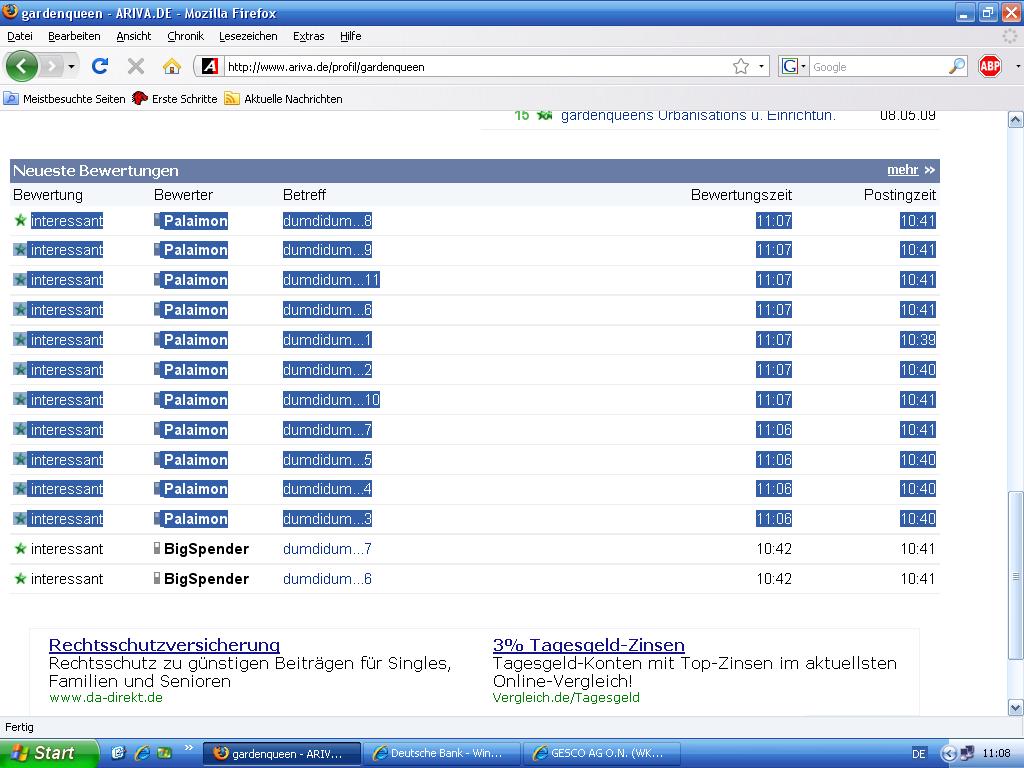This screenshot has width=1024, height=768.
Task: Bookmark the page using the star icon
Action: point(741,66)
